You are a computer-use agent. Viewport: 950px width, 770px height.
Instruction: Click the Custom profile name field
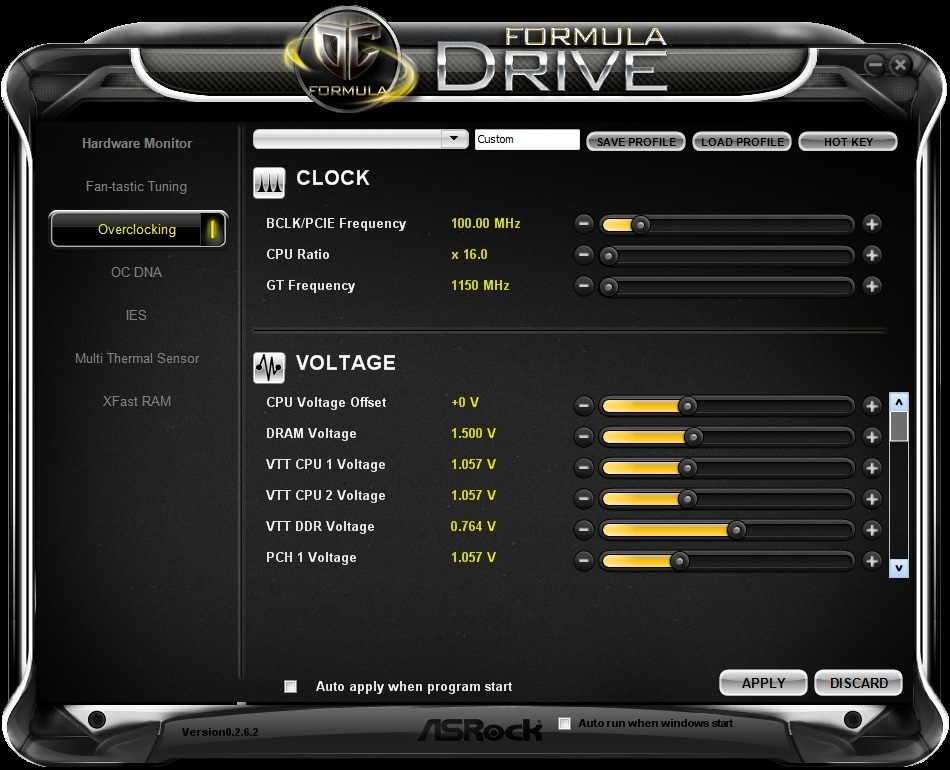527,139
